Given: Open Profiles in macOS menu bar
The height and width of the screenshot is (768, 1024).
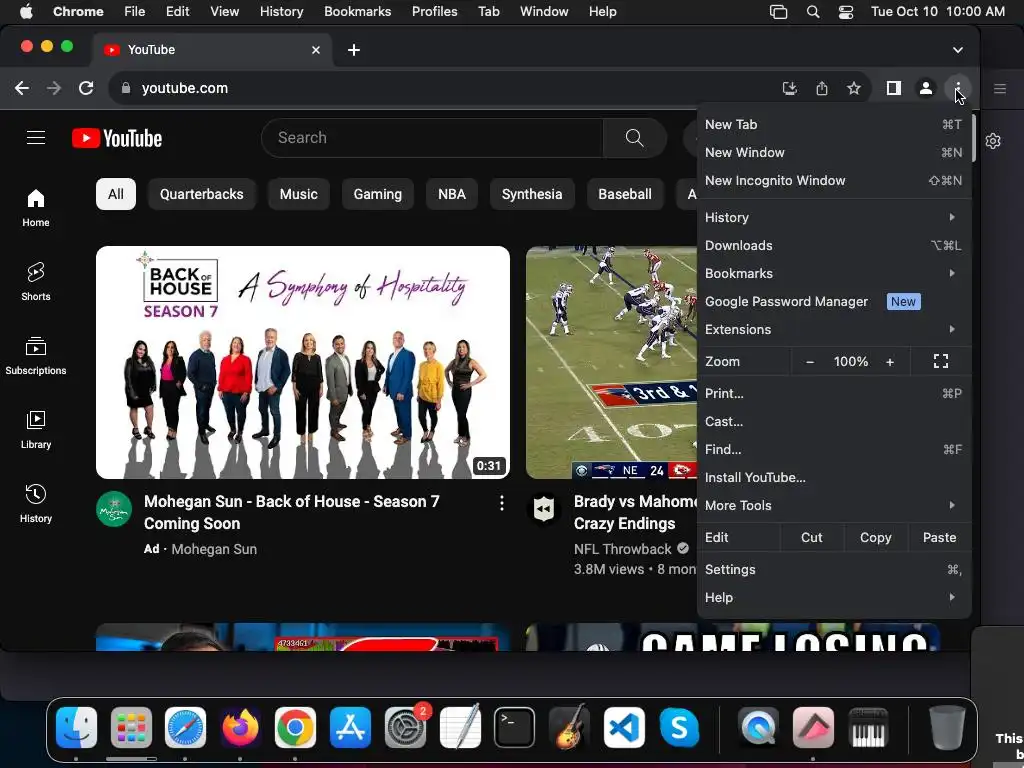Looking at the screenshot, I should [x=434, y=12].
